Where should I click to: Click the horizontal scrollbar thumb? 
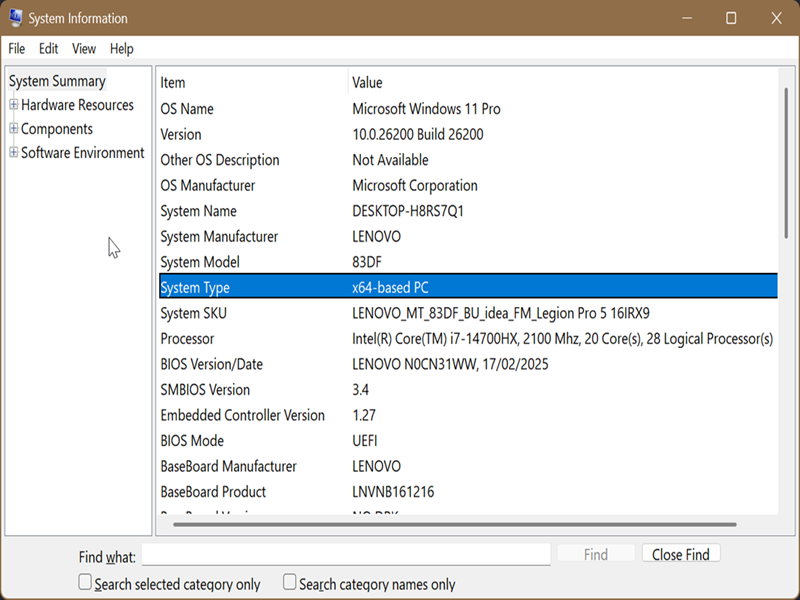[455, 524]
